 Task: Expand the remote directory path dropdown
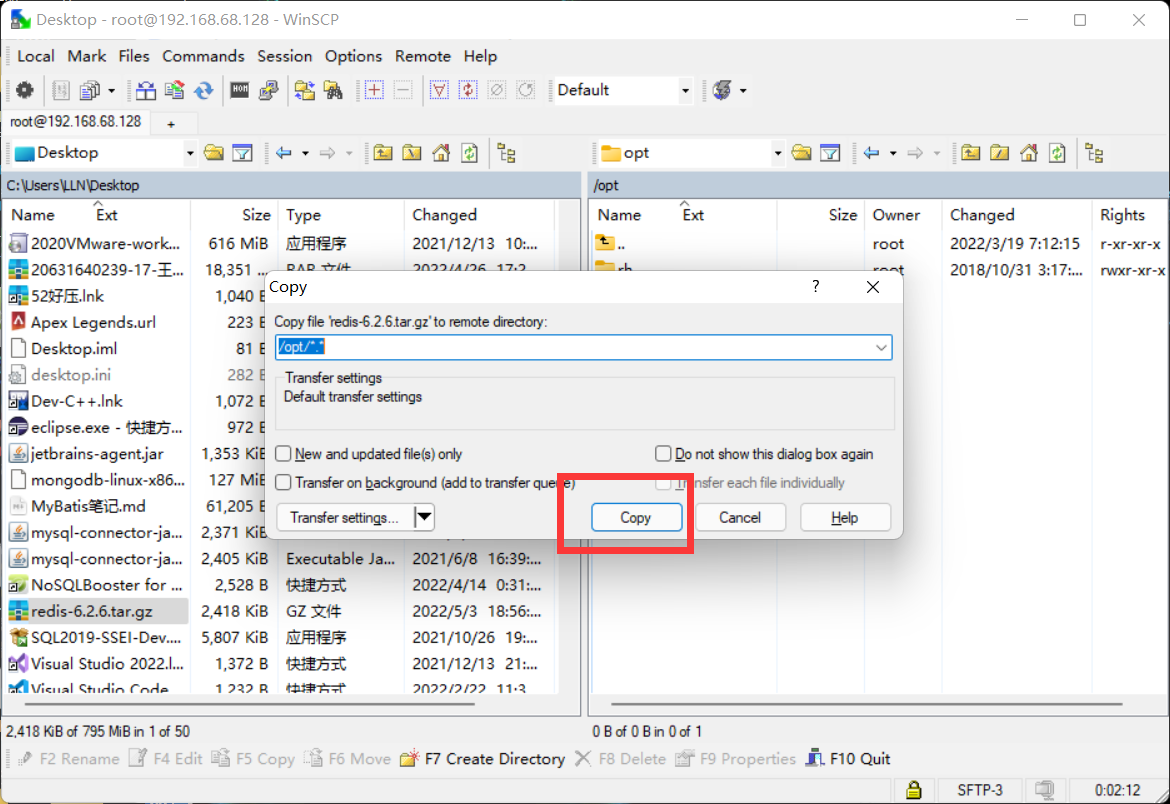(880, 347)
